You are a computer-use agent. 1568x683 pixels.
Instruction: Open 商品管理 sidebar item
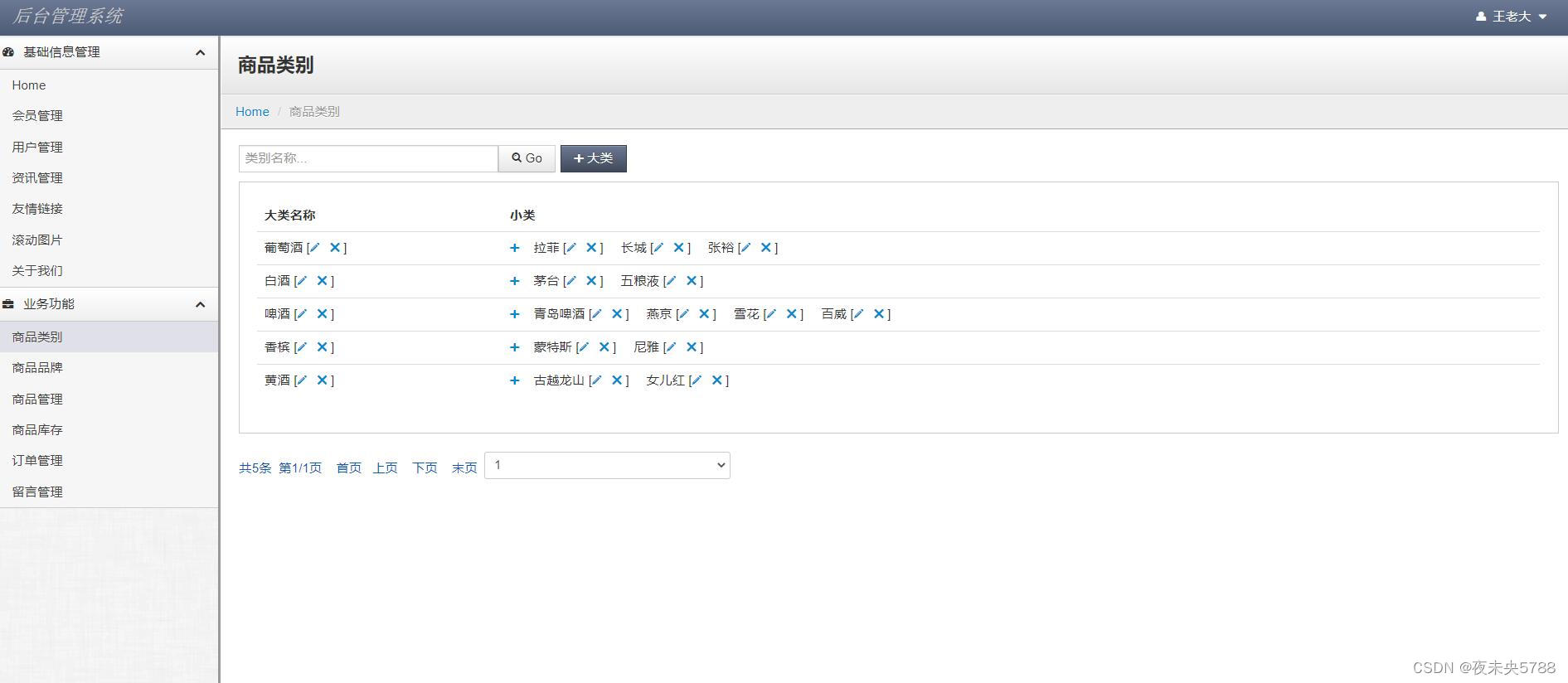109,400
